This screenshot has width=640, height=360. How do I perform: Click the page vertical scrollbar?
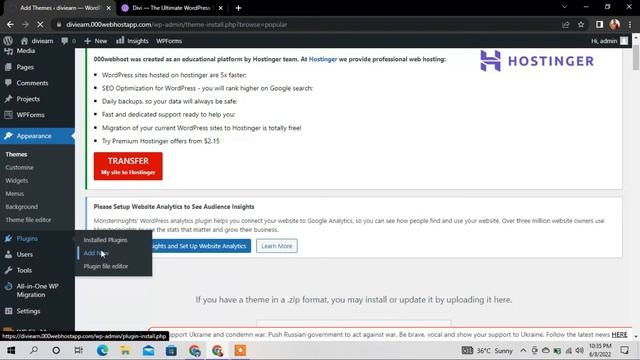(x=636, y=59)
